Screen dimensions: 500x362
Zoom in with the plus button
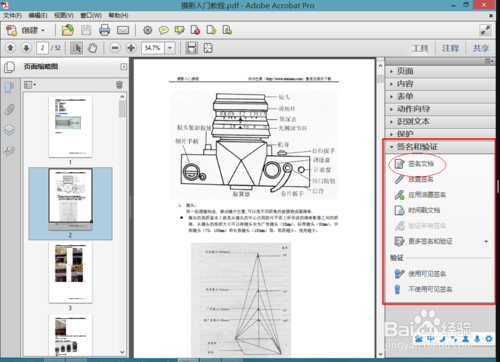pos(131,48)
